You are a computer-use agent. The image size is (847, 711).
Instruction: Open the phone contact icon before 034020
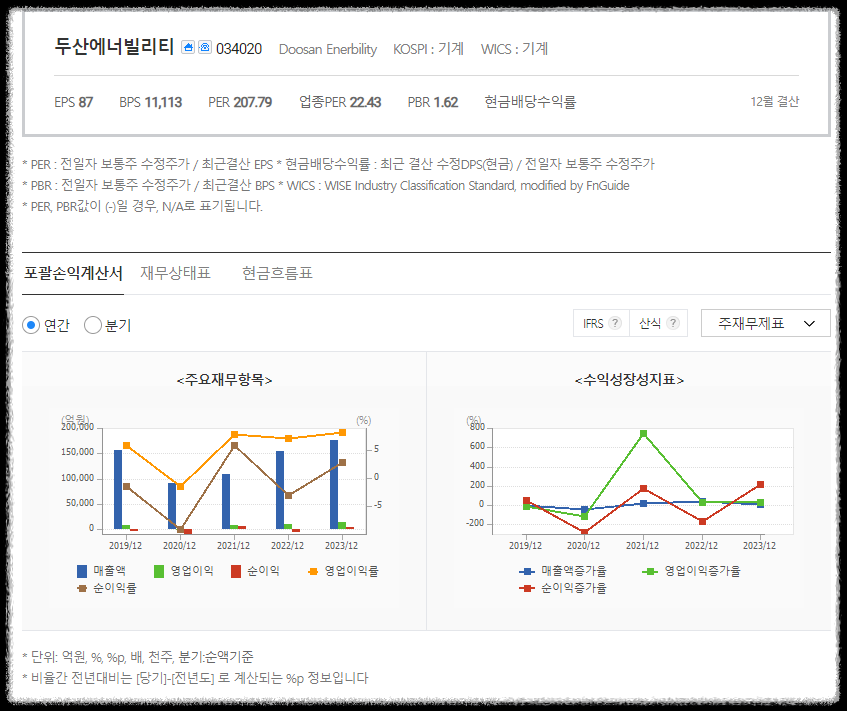pyautogui.click(x=205, y=47)
